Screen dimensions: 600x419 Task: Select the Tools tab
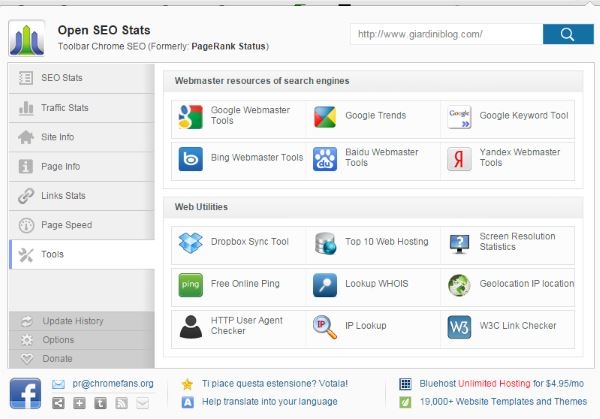point(82,254)
